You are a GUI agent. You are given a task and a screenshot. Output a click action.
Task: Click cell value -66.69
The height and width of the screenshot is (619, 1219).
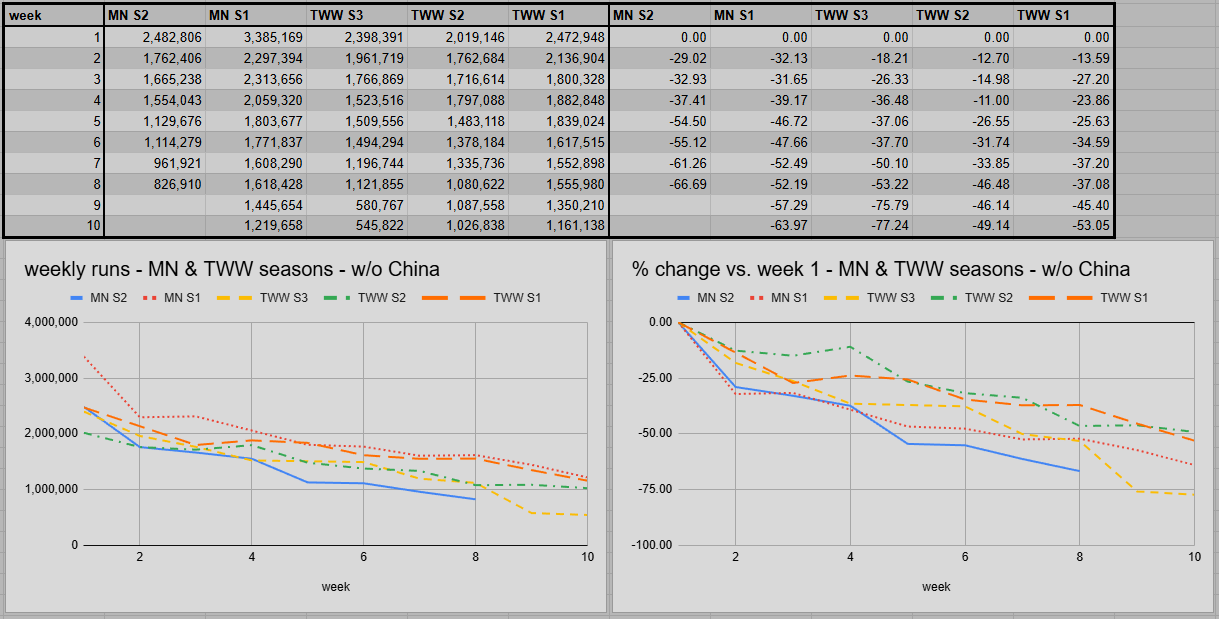(x=659, y=184)
